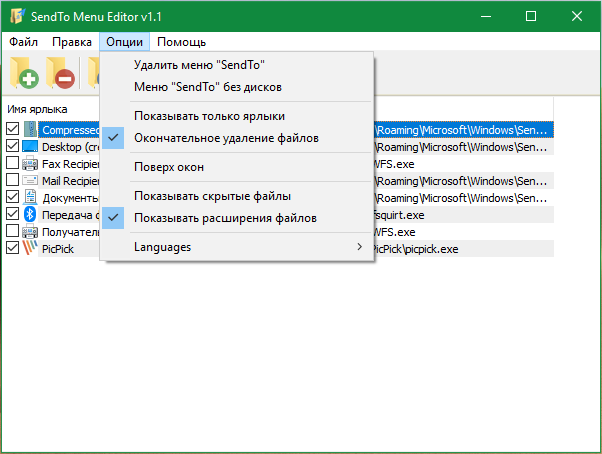Choose Меню "SendTo" без дисков
602x454 pixels.
coord(236,87)
